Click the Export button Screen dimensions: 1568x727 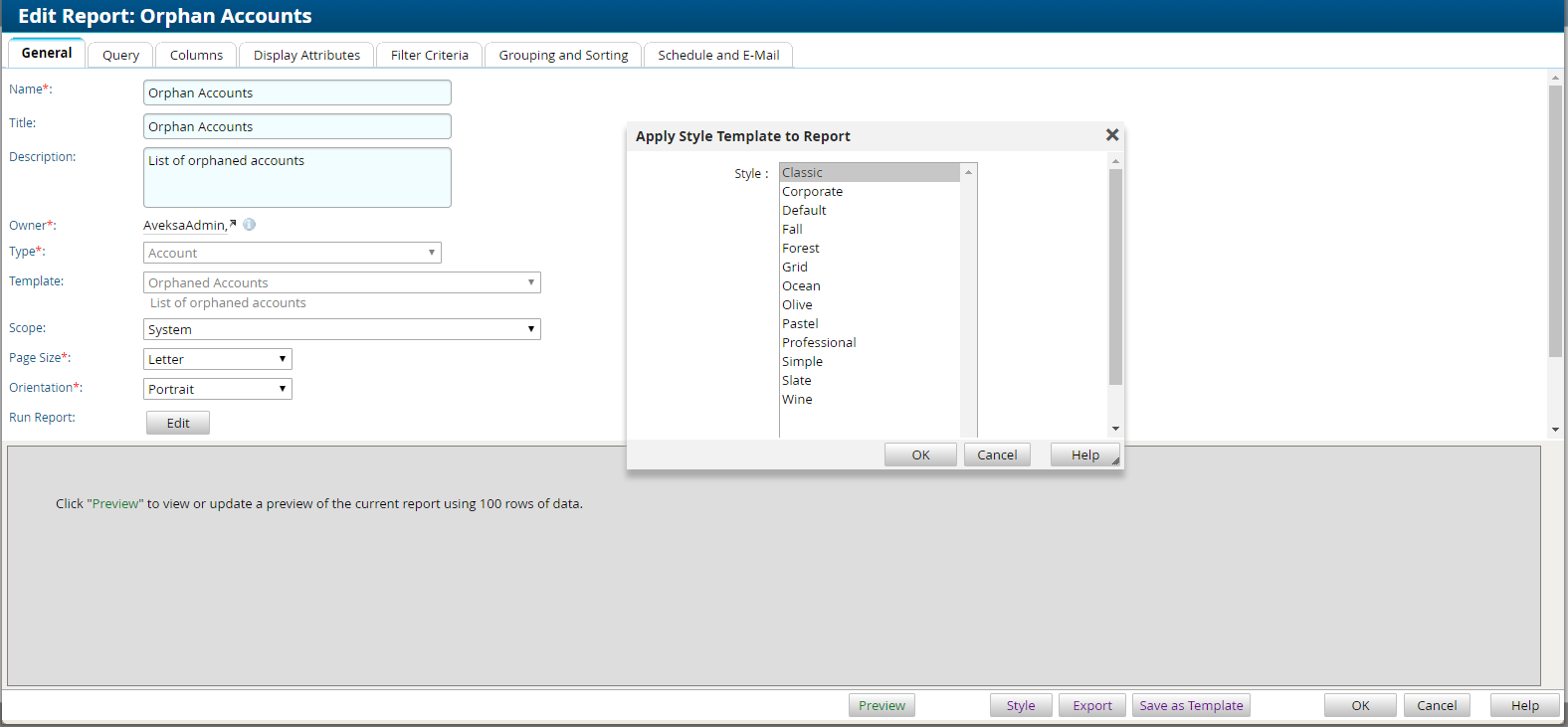[1091, 705]
